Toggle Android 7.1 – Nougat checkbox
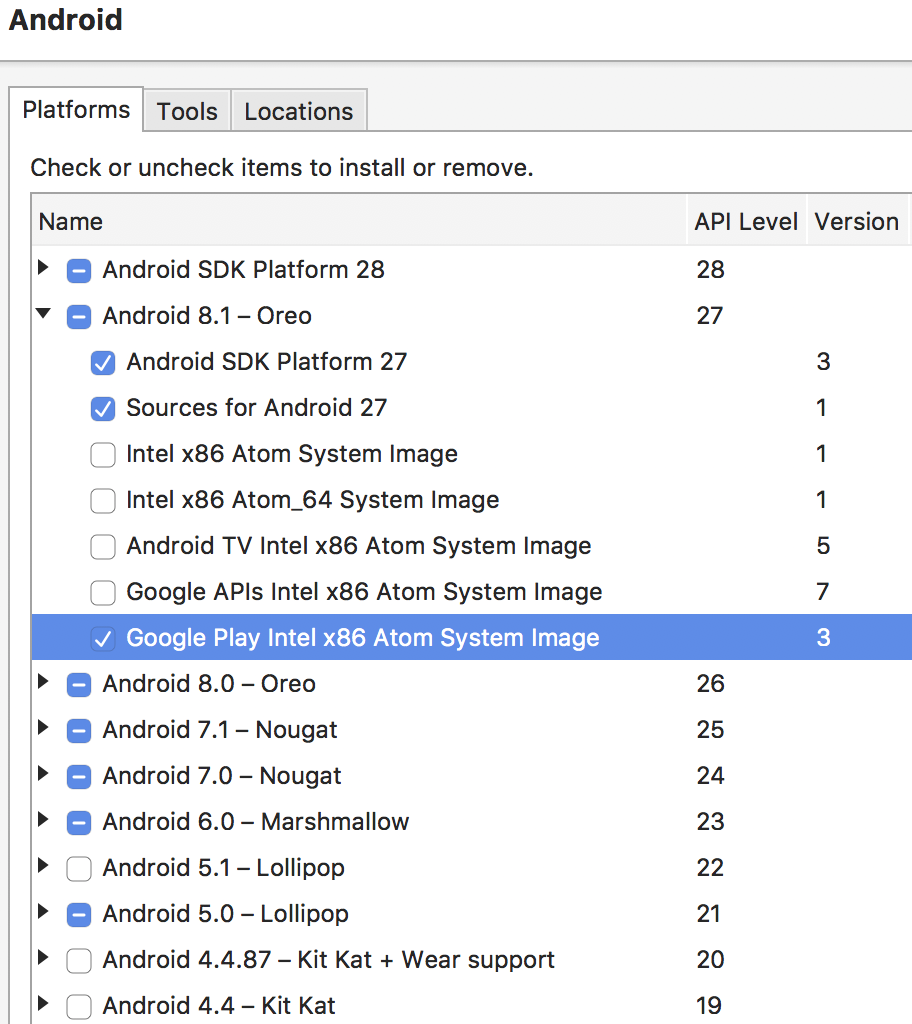 (x=79, y=731)
